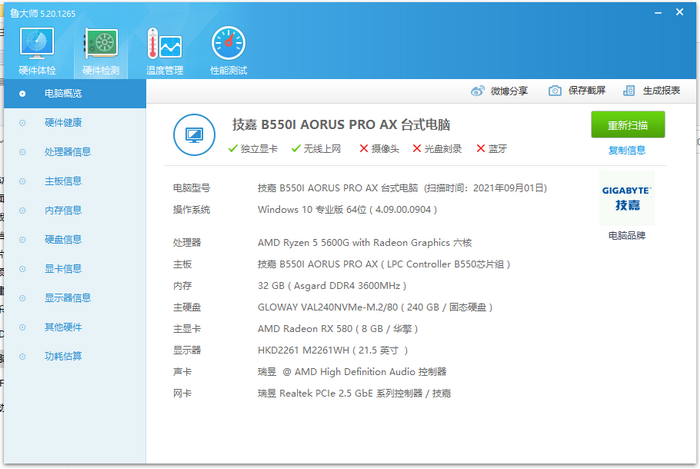Select 电脑概览 in the sidebar
This screenshot has height=469, width=700.
[x=62, y=94]
